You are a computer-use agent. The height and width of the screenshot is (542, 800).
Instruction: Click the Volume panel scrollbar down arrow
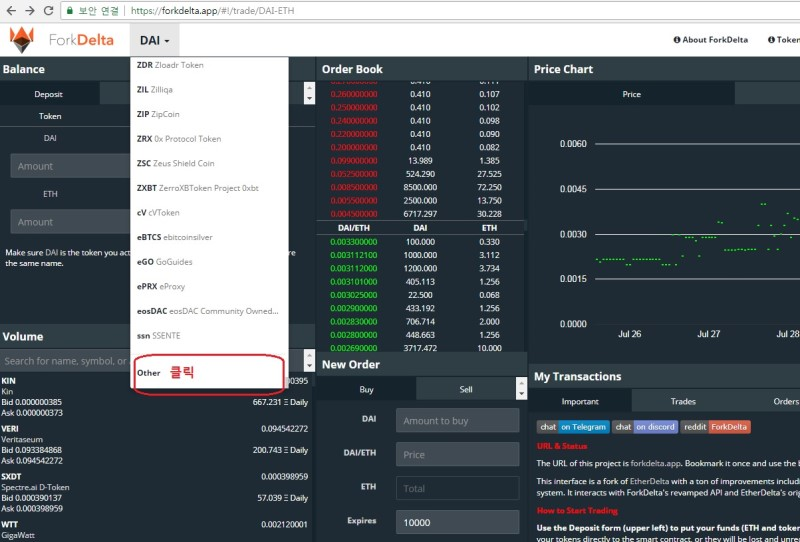[x=309, y=366]
